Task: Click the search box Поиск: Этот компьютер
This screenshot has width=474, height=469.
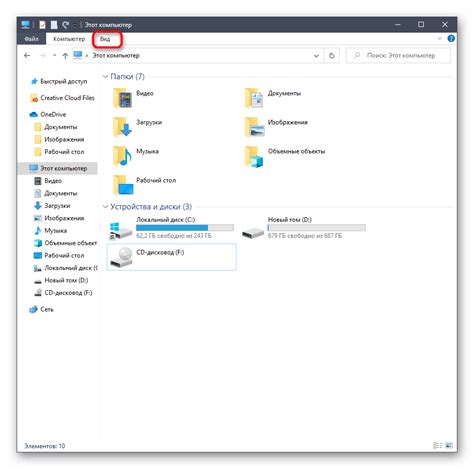Action: click(x=398, y=56)
